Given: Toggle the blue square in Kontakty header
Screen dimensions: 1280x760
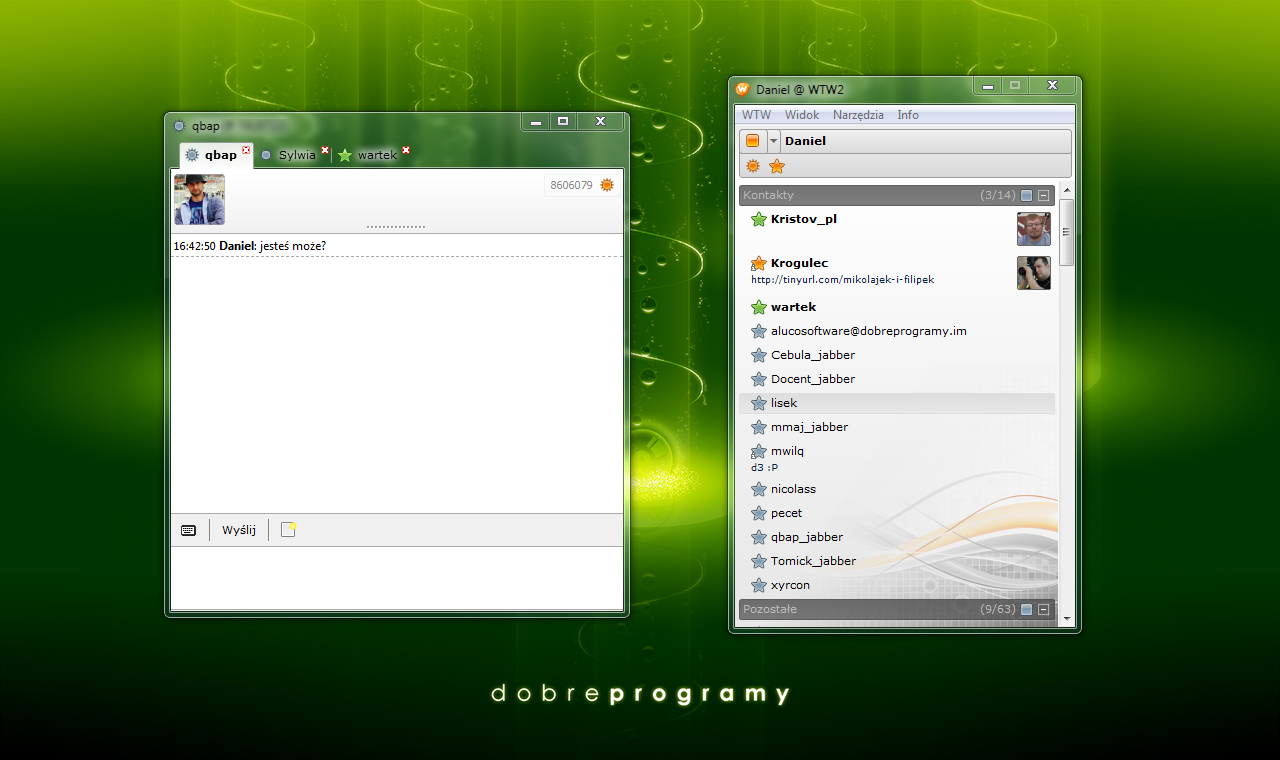Looking at the screenshot, I should point(1027,195).
